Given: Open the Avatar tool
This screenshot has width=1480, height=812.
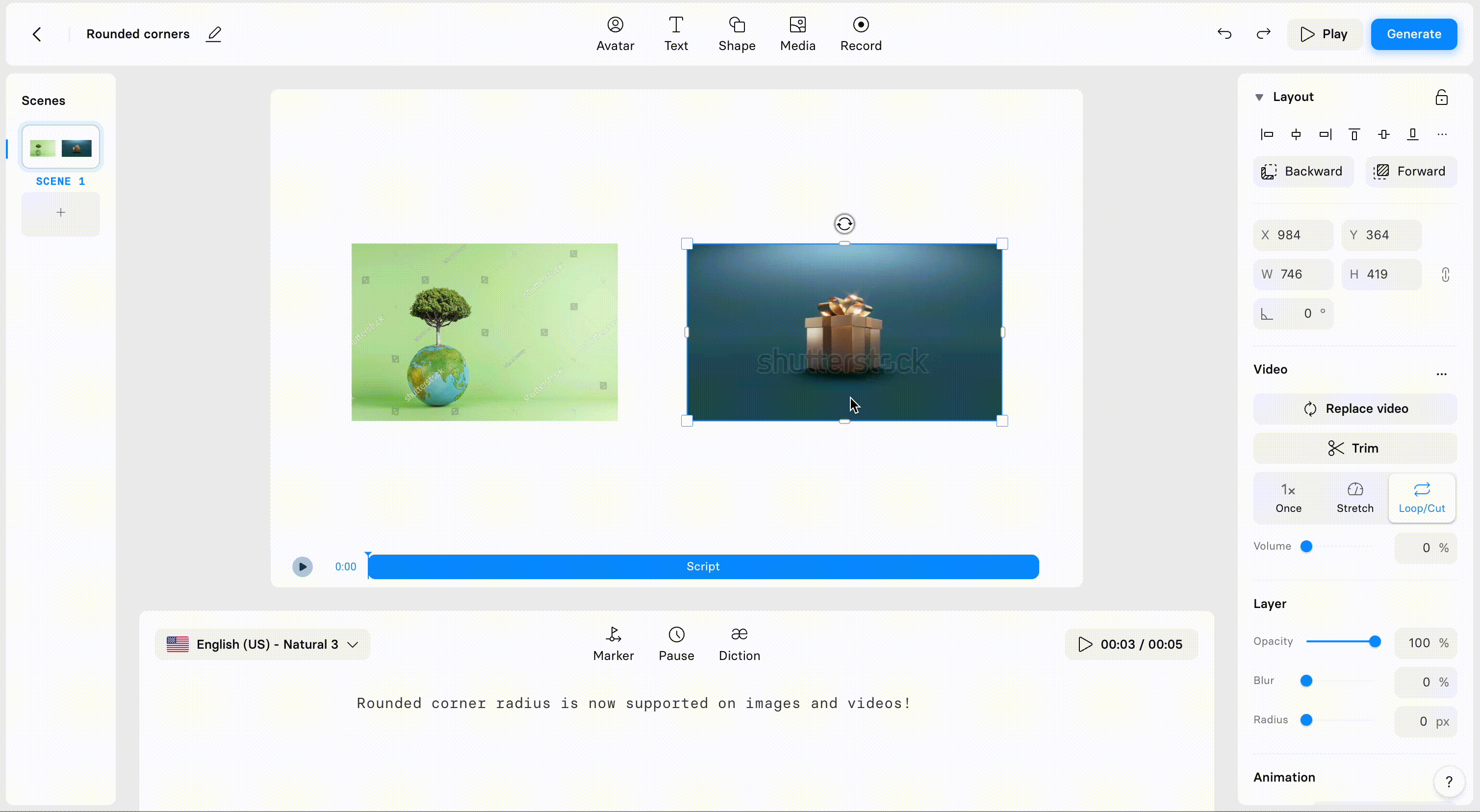Looking at the screenshot, I should (x=615, y=34).
